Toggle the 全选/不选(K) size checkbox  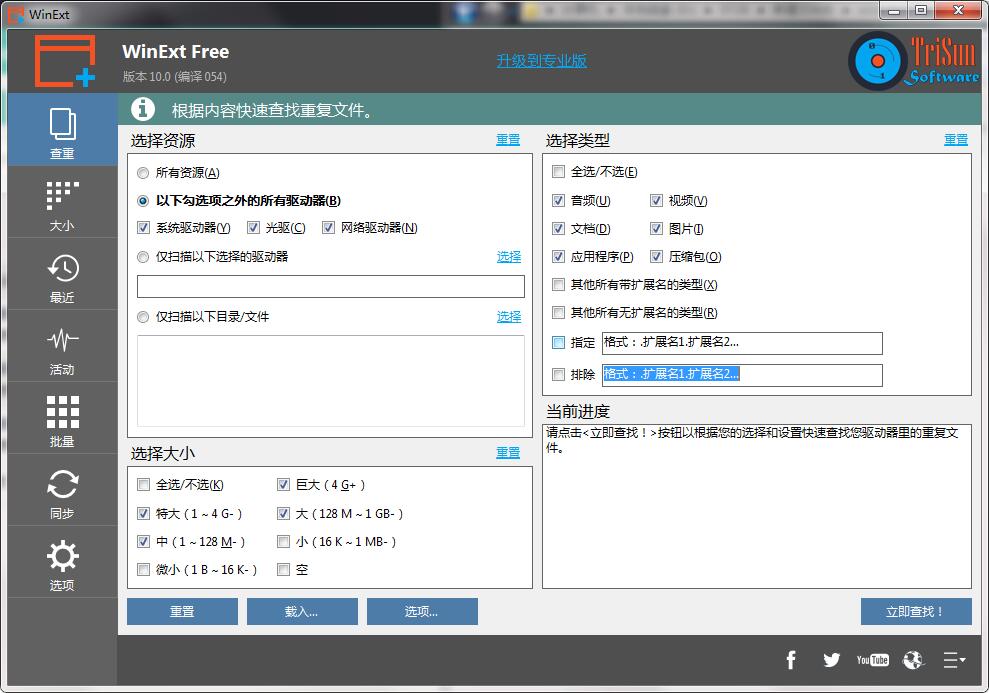click(143, 485)
